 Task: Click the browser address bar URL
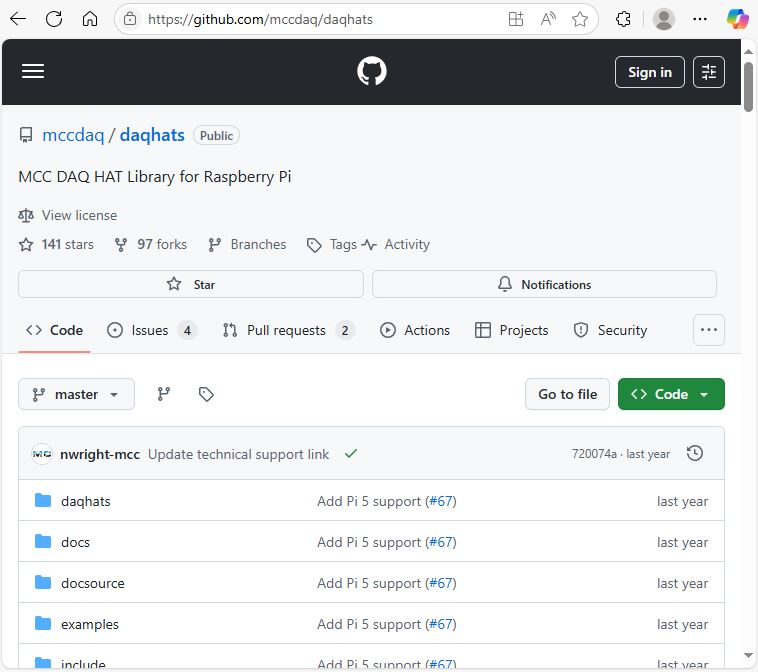300,19
